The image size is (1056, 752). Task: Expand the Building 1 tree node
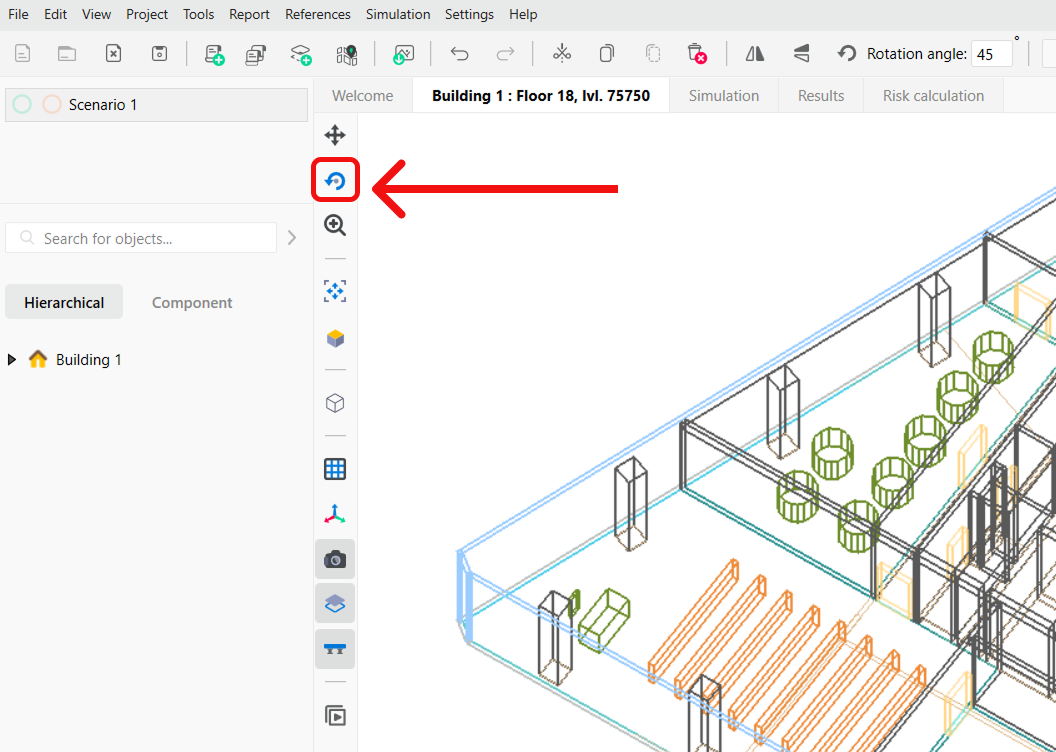click(12, 360)
